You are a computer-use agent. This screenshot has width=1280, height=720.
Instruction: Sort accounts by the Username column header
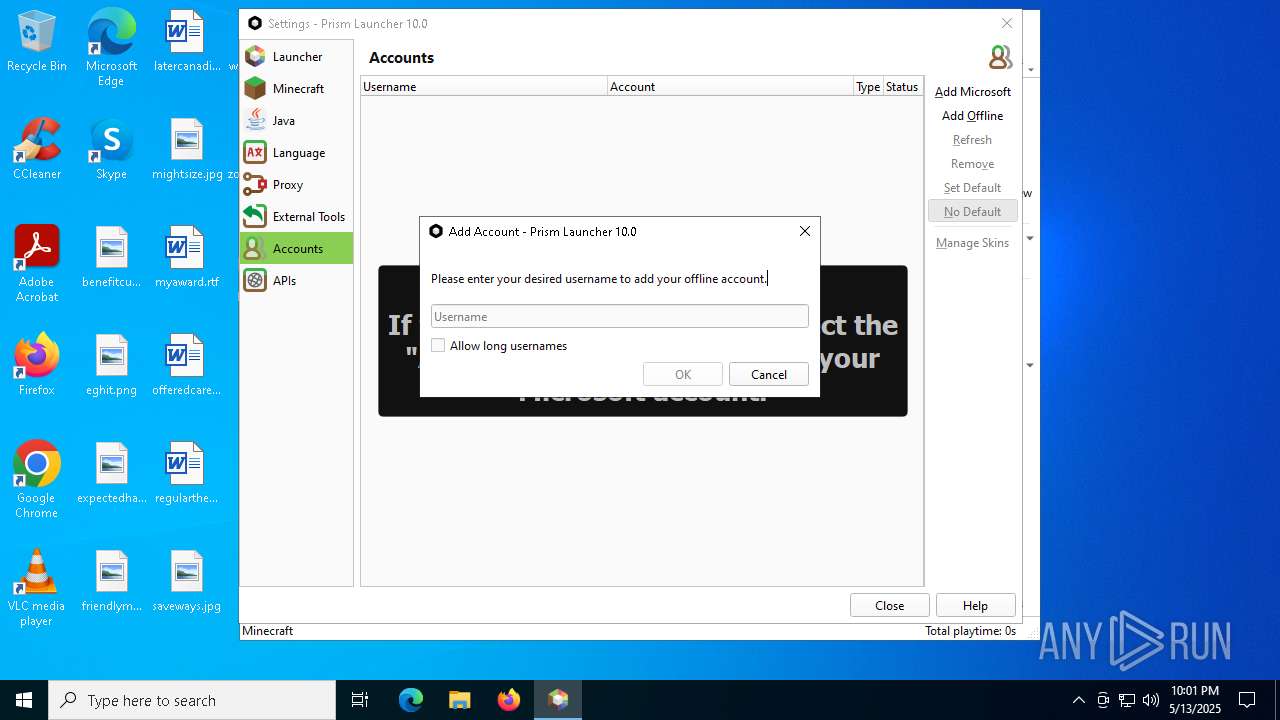pos(484,87)
